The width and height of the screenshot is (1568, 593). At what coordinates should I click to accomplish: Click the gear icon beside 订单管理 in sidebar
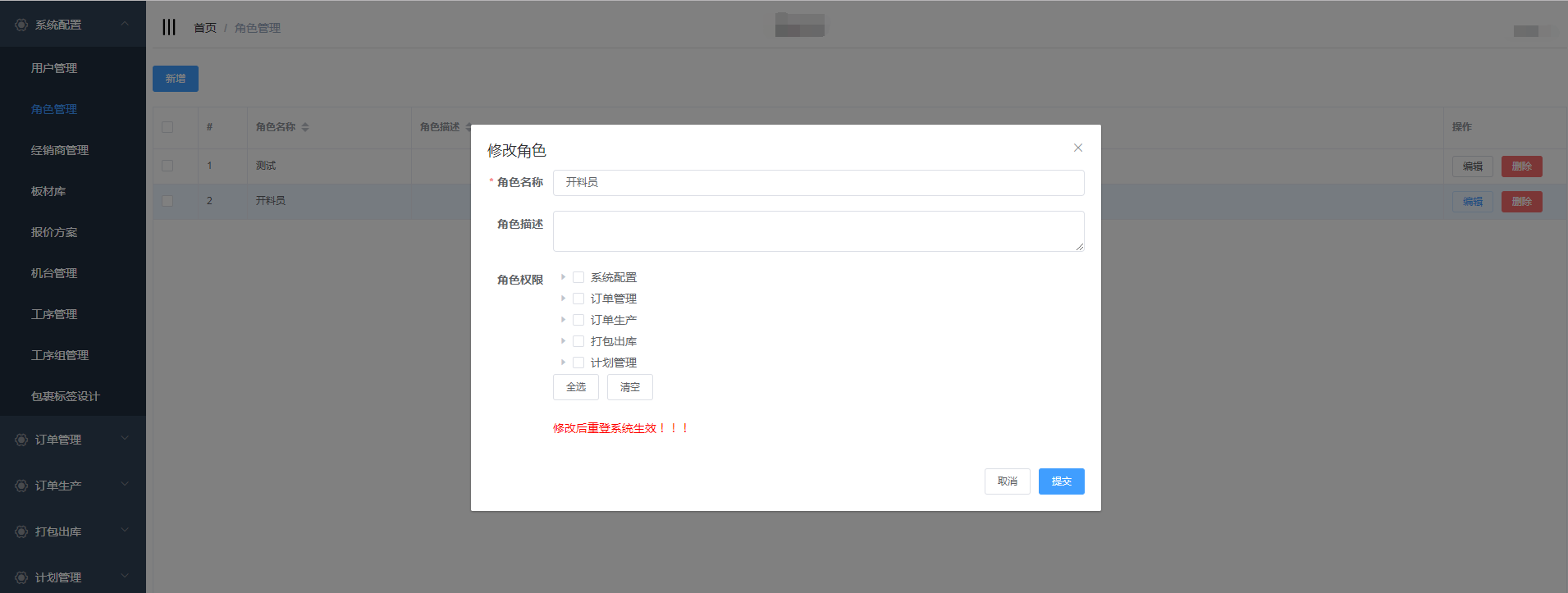tap(21, 440)
